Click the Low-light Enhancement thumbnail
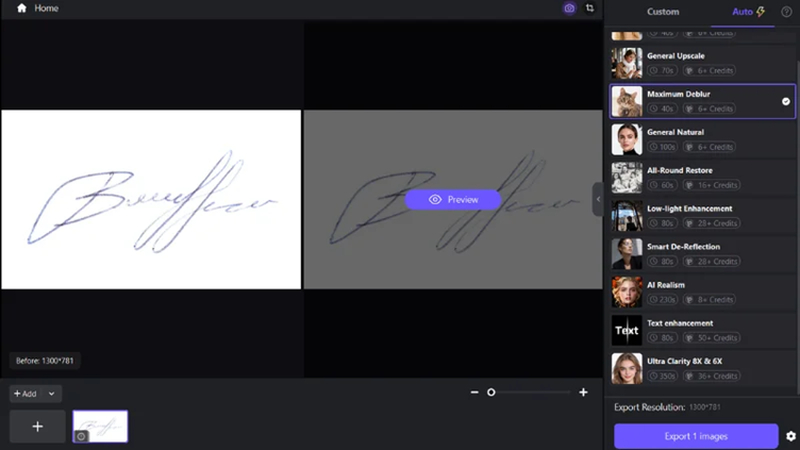This screenshot has height=450, width=800. [627, 216]
